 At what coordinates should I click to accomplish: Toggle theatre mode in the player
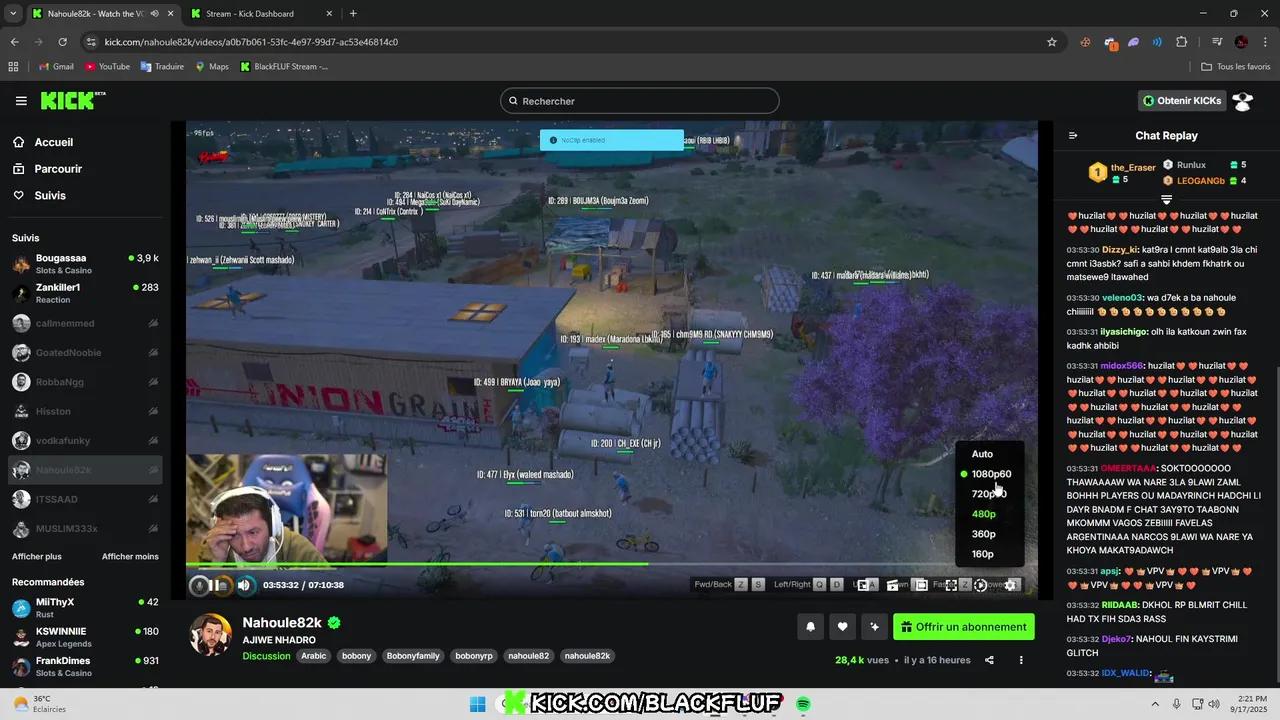[x=921, y=585]
